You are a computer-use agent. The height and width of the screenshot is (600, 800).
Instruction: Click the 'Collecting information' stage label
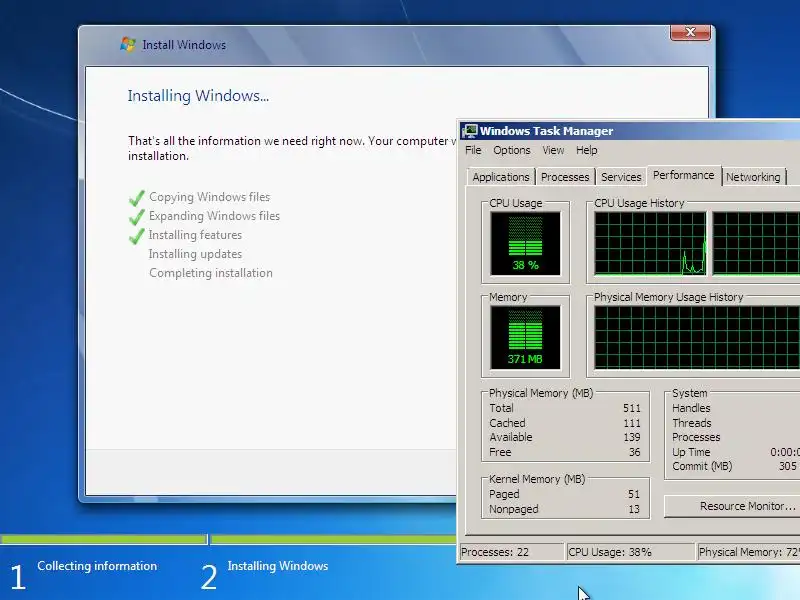pos(97,566)
